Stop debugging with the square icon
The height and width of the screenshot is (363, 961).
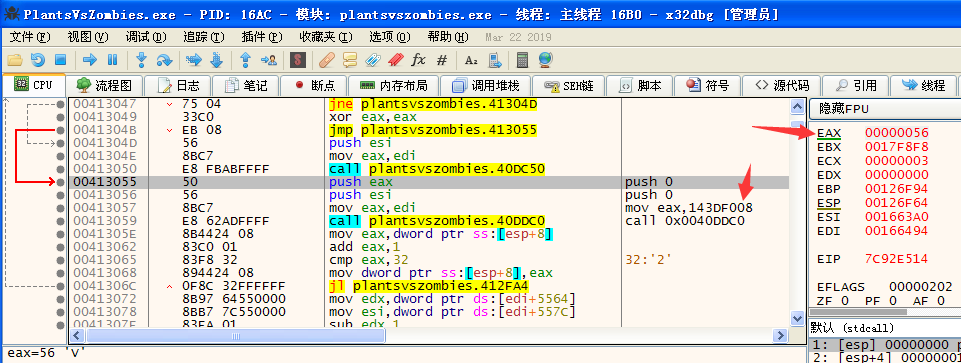(60, 59)
